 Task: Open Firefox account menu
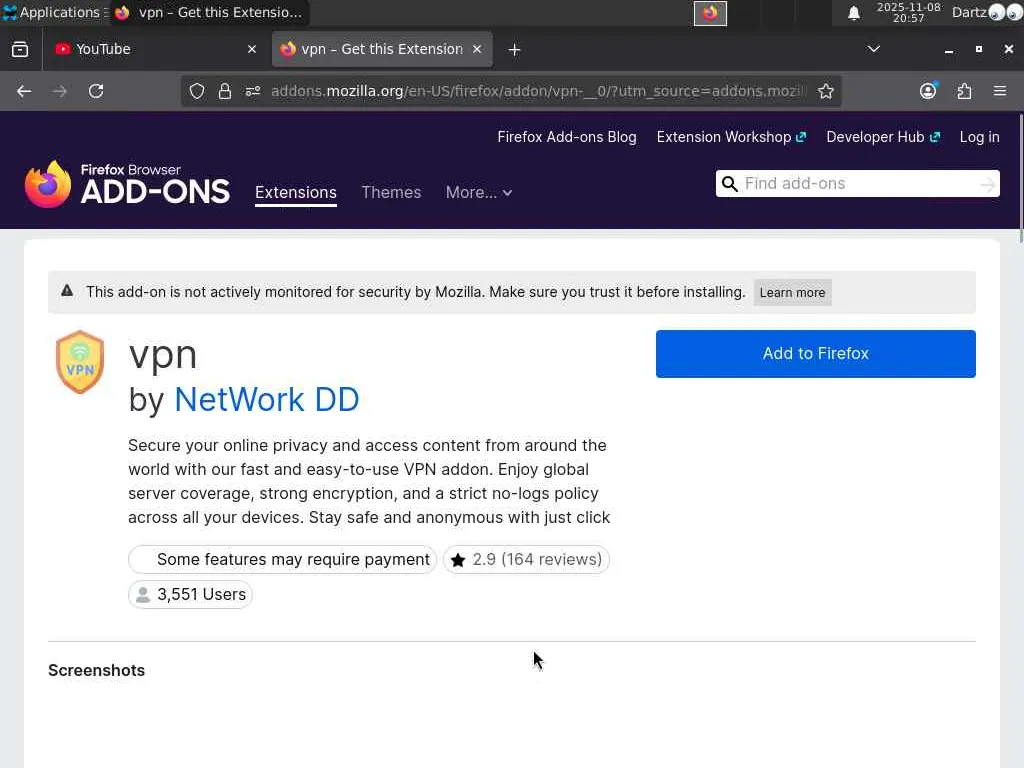tap(928, 91)
